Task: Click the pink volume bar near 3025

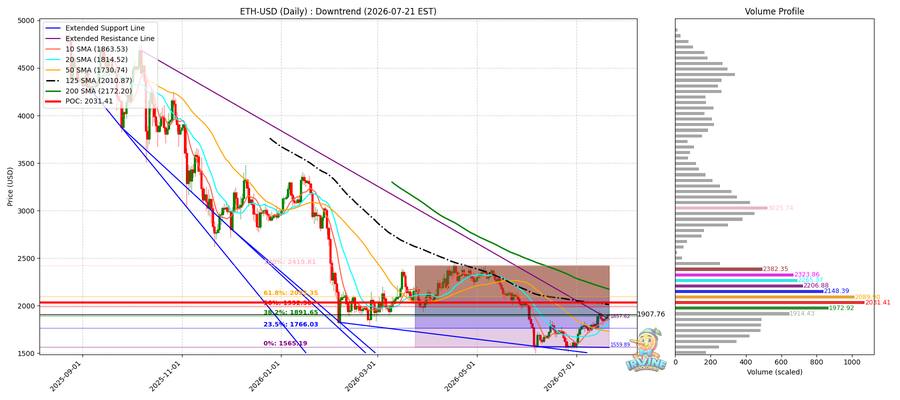Action: point(721,208)
